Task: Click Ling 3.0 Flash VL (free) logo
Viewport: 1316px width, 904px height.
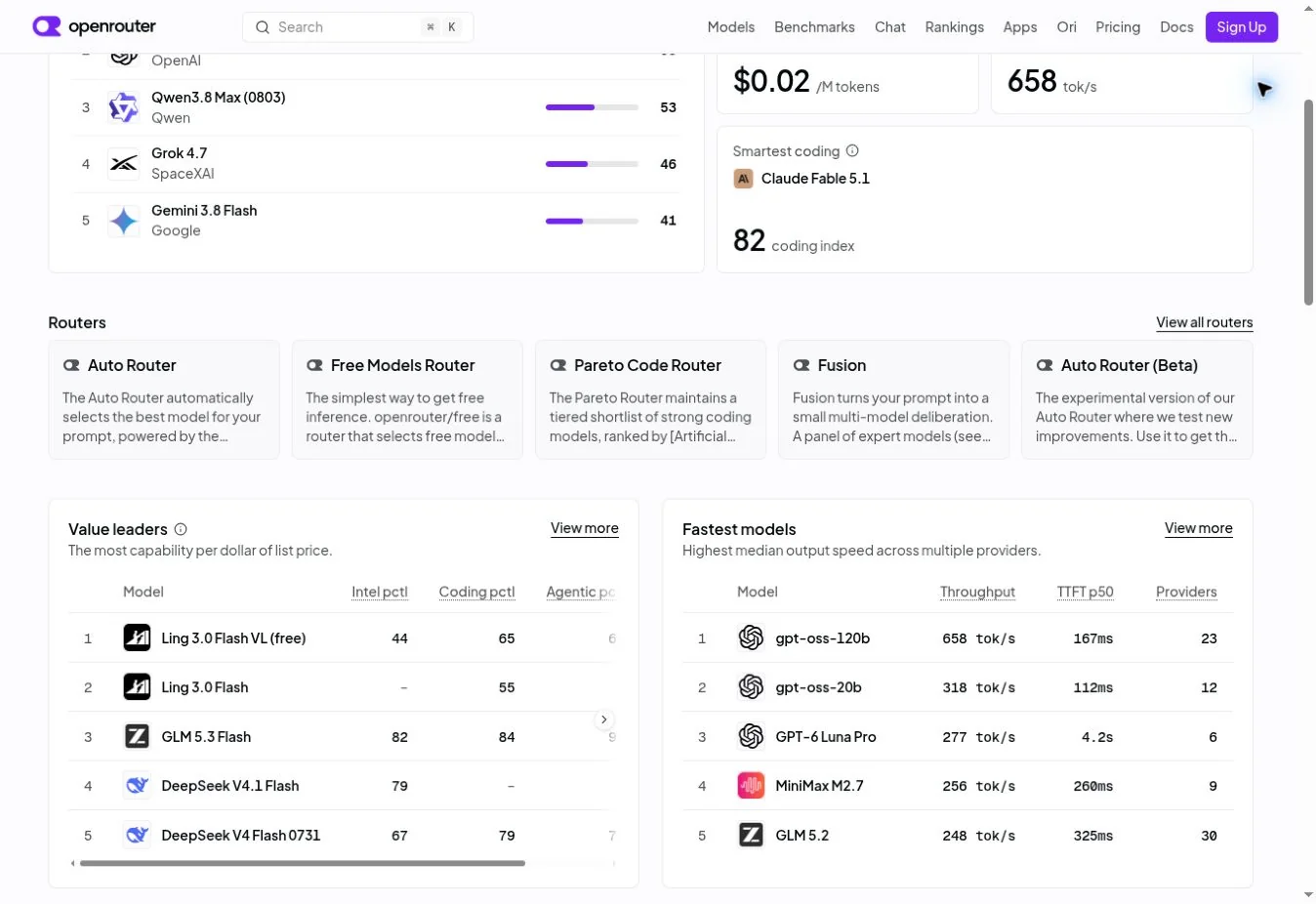Action: click(x=137, y=638)
